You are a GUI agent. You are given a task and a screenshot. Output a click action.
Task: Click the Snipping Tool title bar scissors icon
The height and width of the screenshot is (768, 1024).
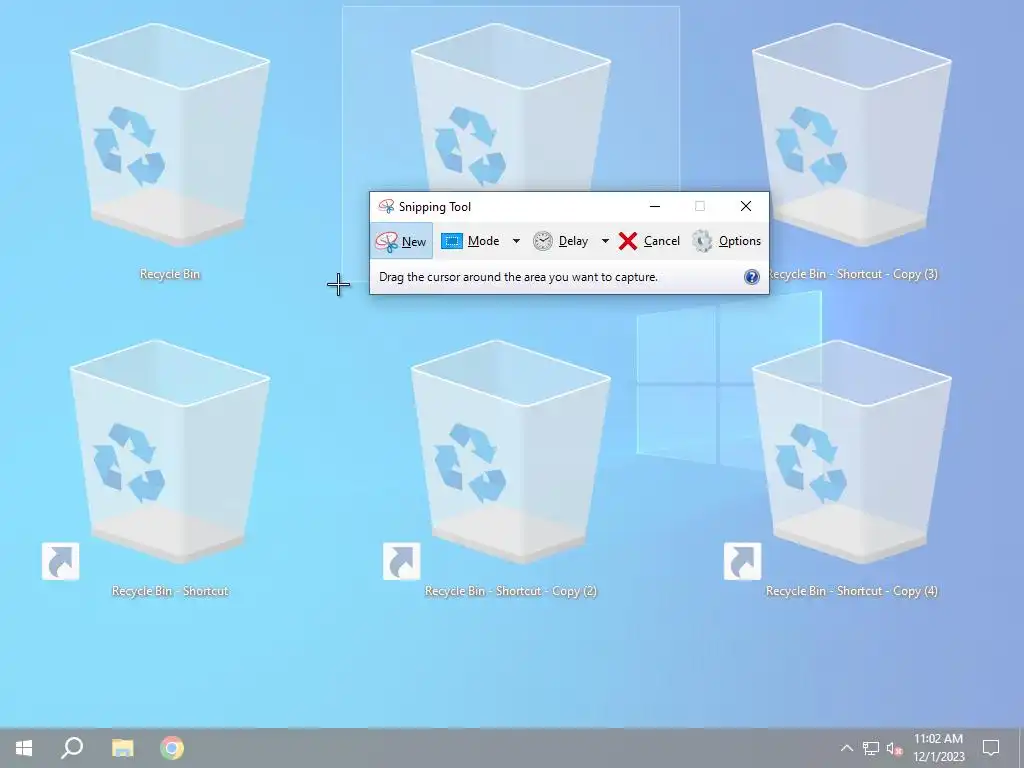tap(386, 206)
